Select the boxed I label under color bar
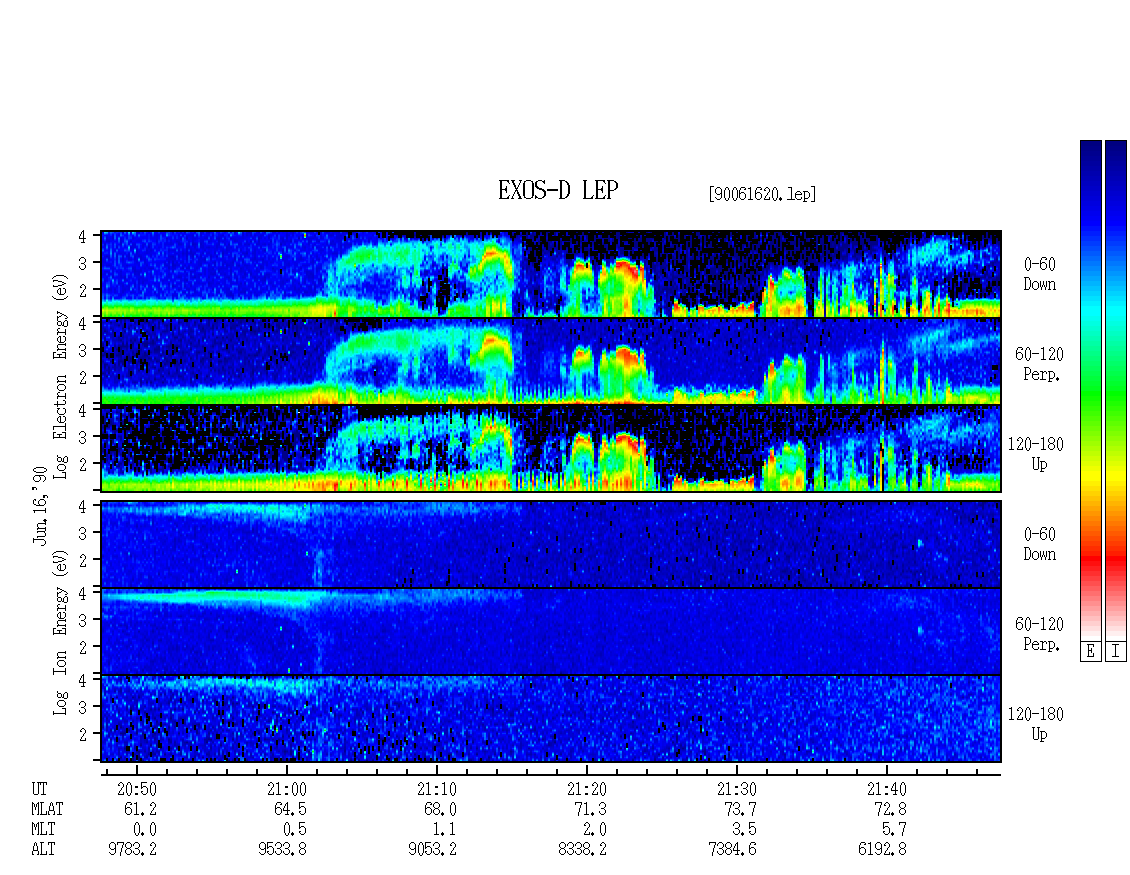The height and width of the screenshot is (875, 1130). tap(1116, 652)
